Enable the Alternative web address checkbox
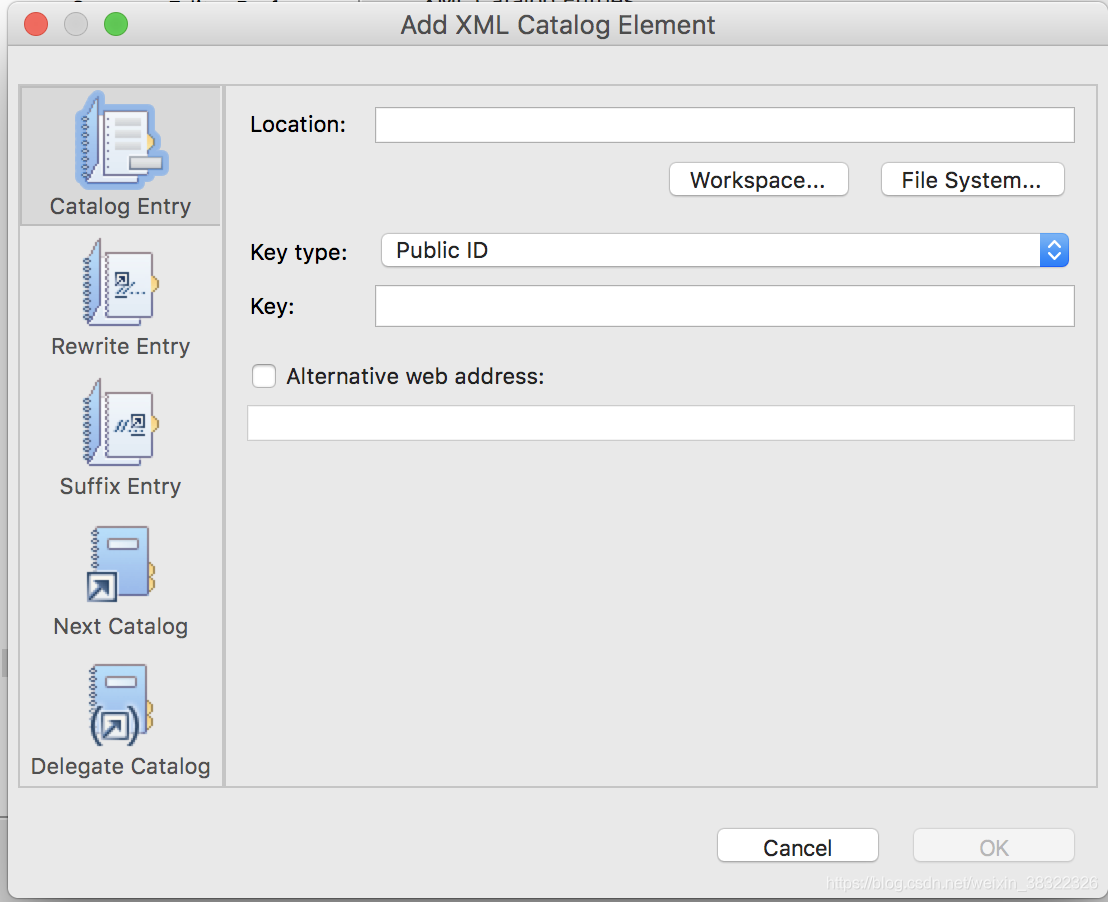The image size is (1108, 902). tap(264, 376)
